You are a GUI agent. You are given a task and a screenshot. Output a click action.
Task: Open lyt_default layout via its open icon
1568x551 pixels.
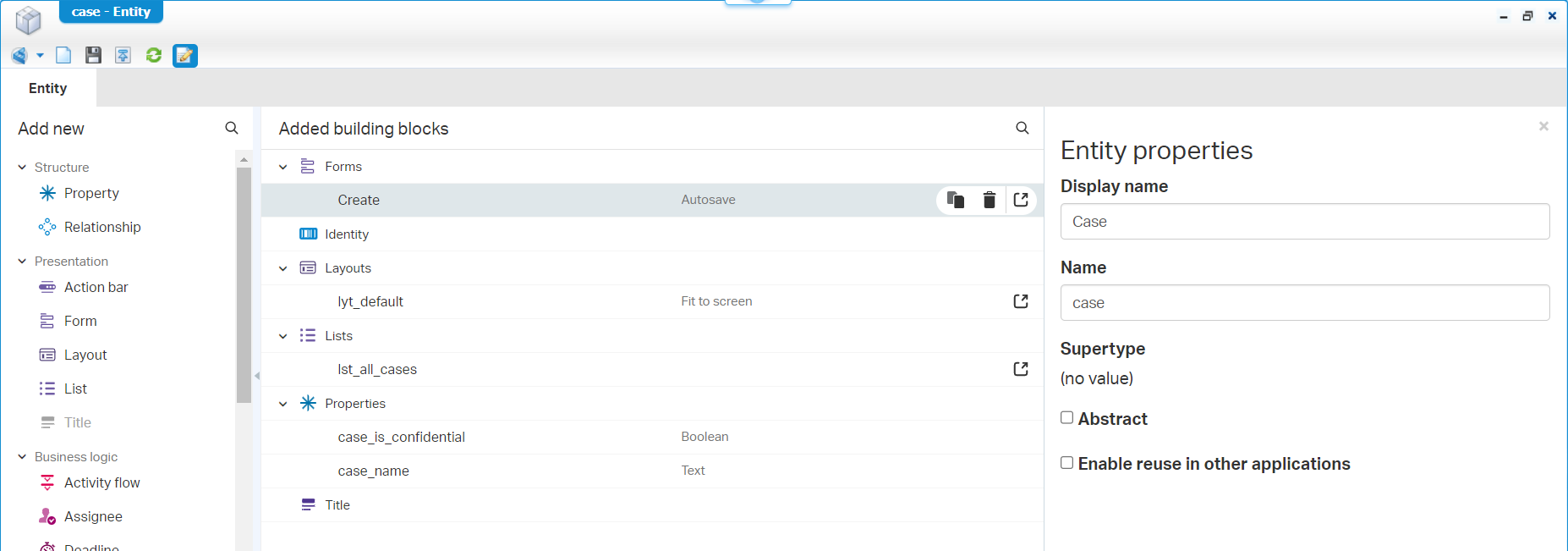pyautogui.click(x=1021, y=301)
